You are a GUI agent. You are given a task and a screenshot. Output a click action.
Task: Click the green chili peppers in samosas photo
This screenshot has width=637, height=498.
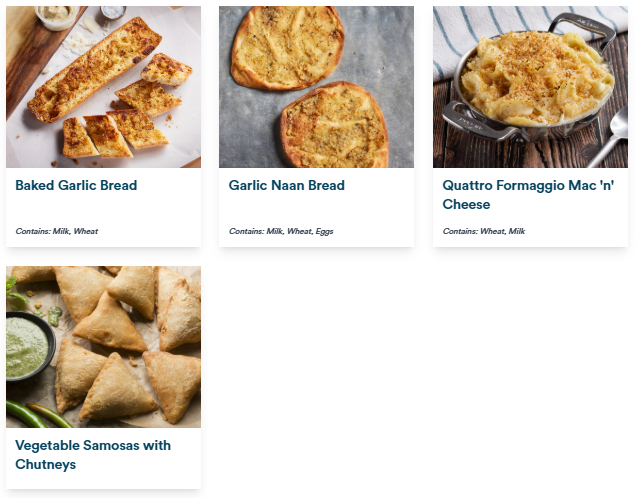pos(37,414)
